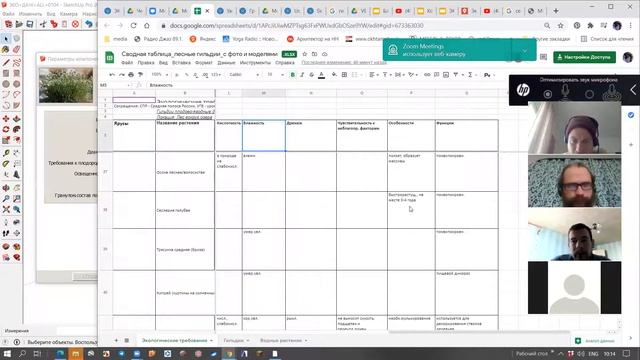Open the font family dropdown
Screen dimensions: 640x360
coord(244,75)
